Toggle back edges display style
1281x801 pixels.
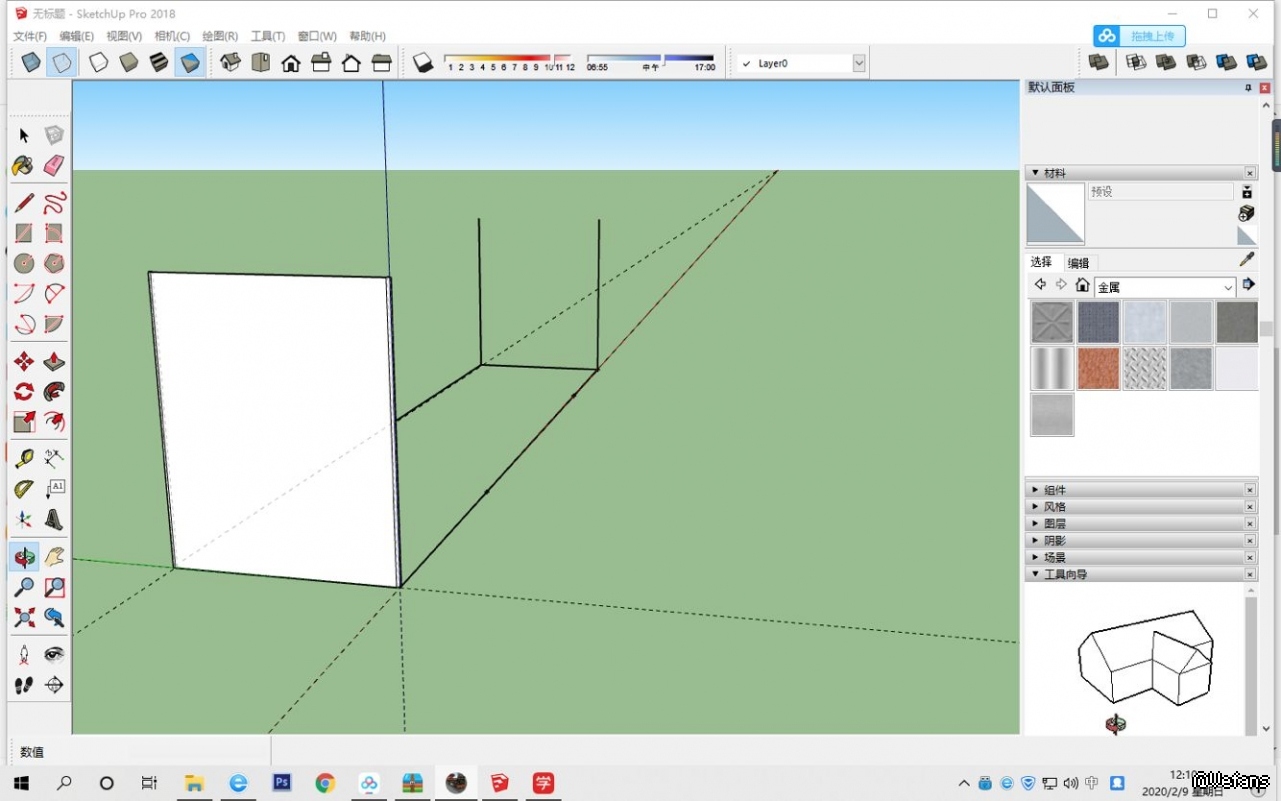click(62, 63)
